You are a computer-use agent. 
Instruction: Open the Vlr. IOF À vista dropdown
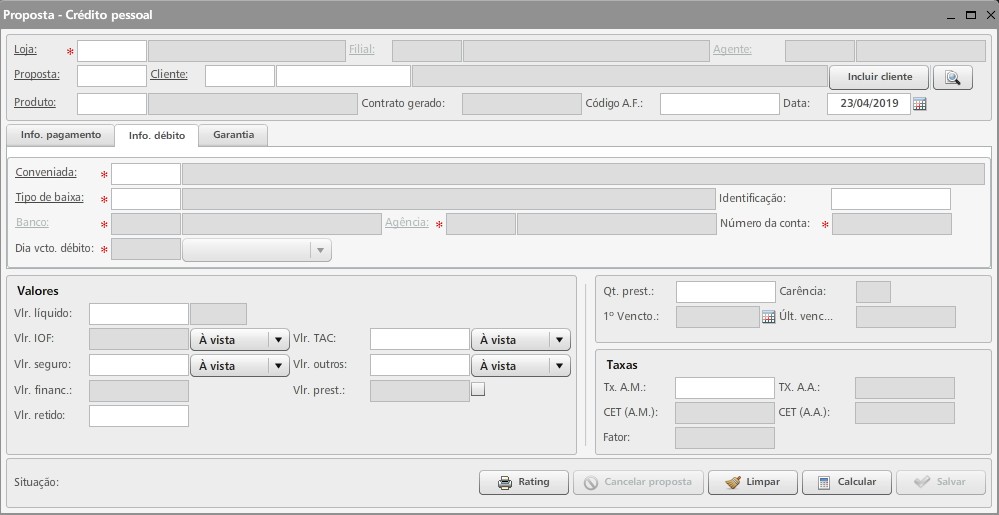click(240, 340)
